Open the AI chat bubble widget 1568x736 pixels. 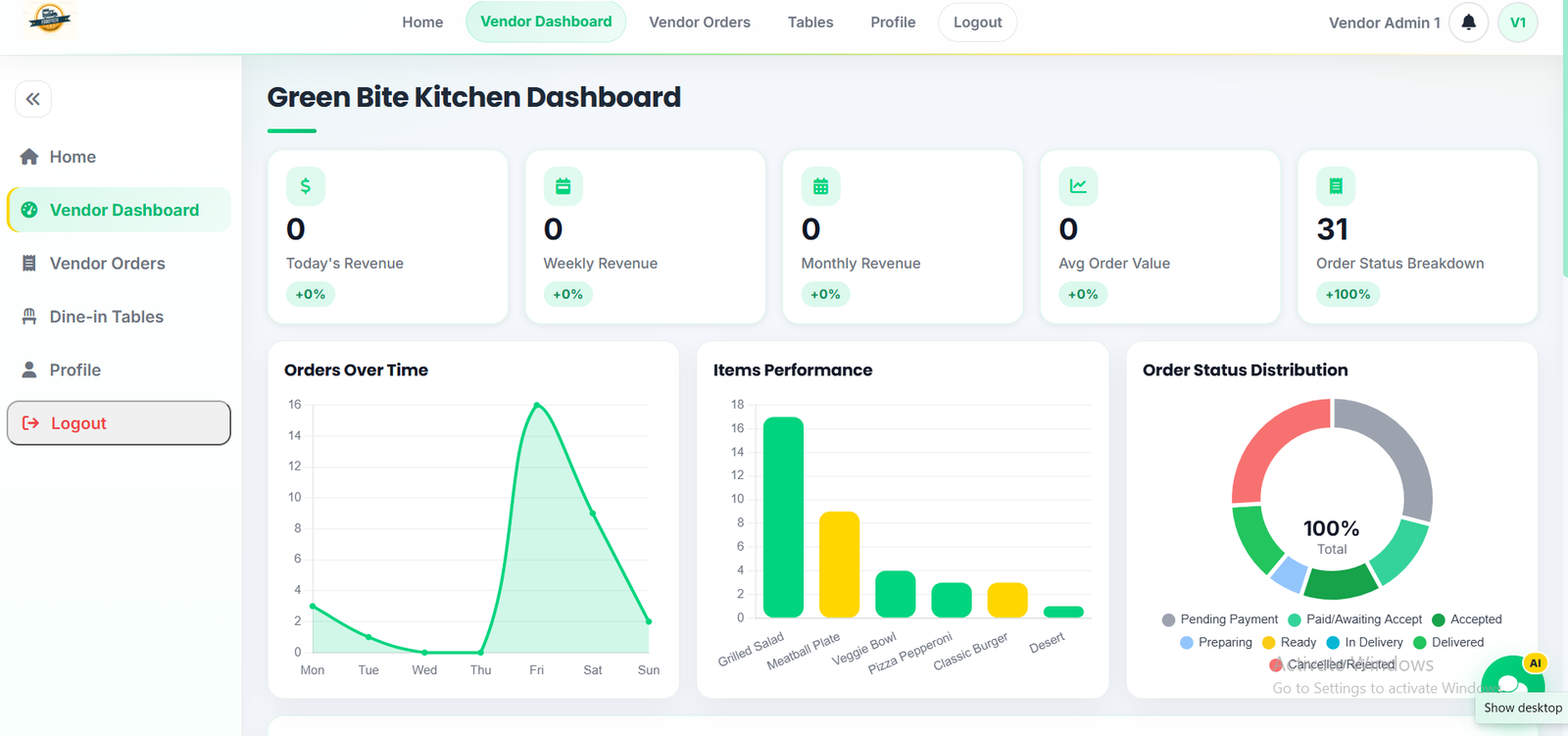1513,678
